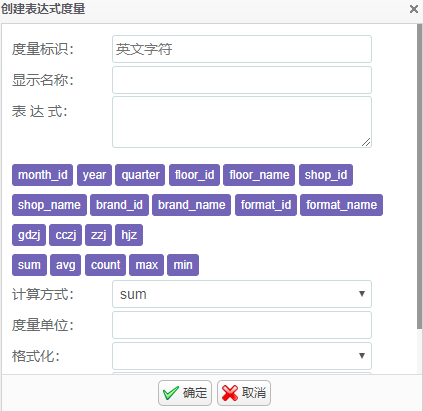Insert the month_id field tag
This screenshot has height=411, width=423.
pyautogui.click(x=42, y=175)
